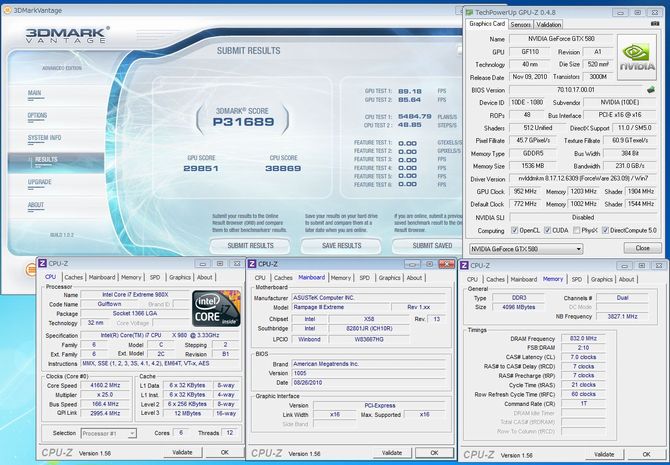The image size is (670, 465).
Task: Click the GPU score value 29851
Action: (201, 168)
